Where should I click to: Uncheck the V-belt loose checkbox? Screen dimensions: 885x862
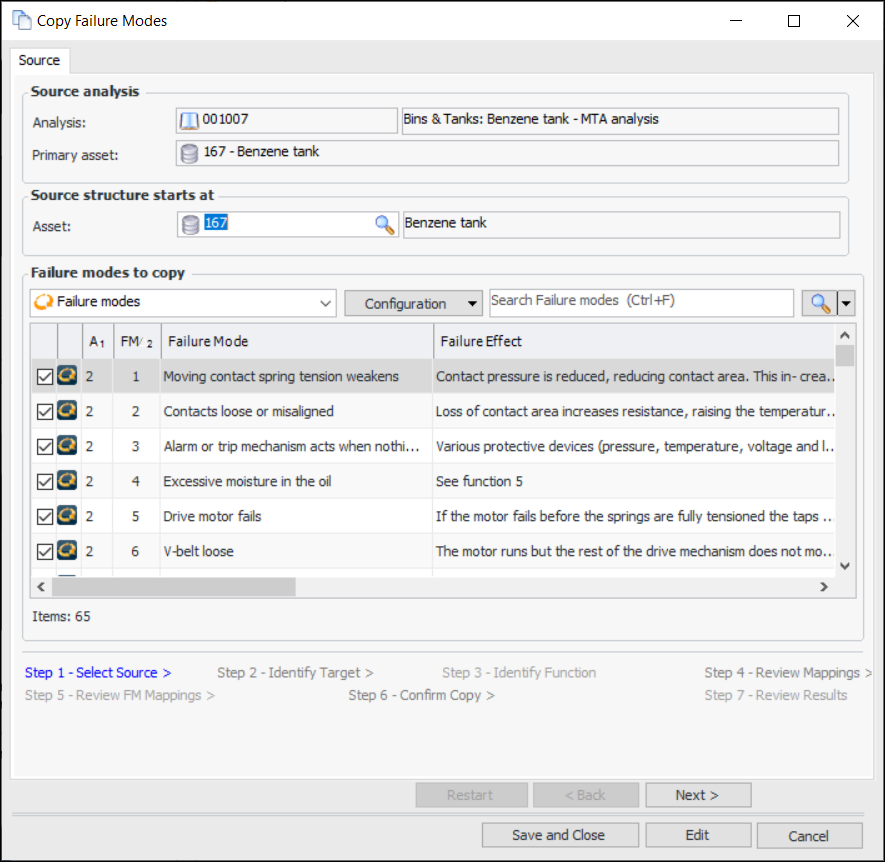[44, 552]
